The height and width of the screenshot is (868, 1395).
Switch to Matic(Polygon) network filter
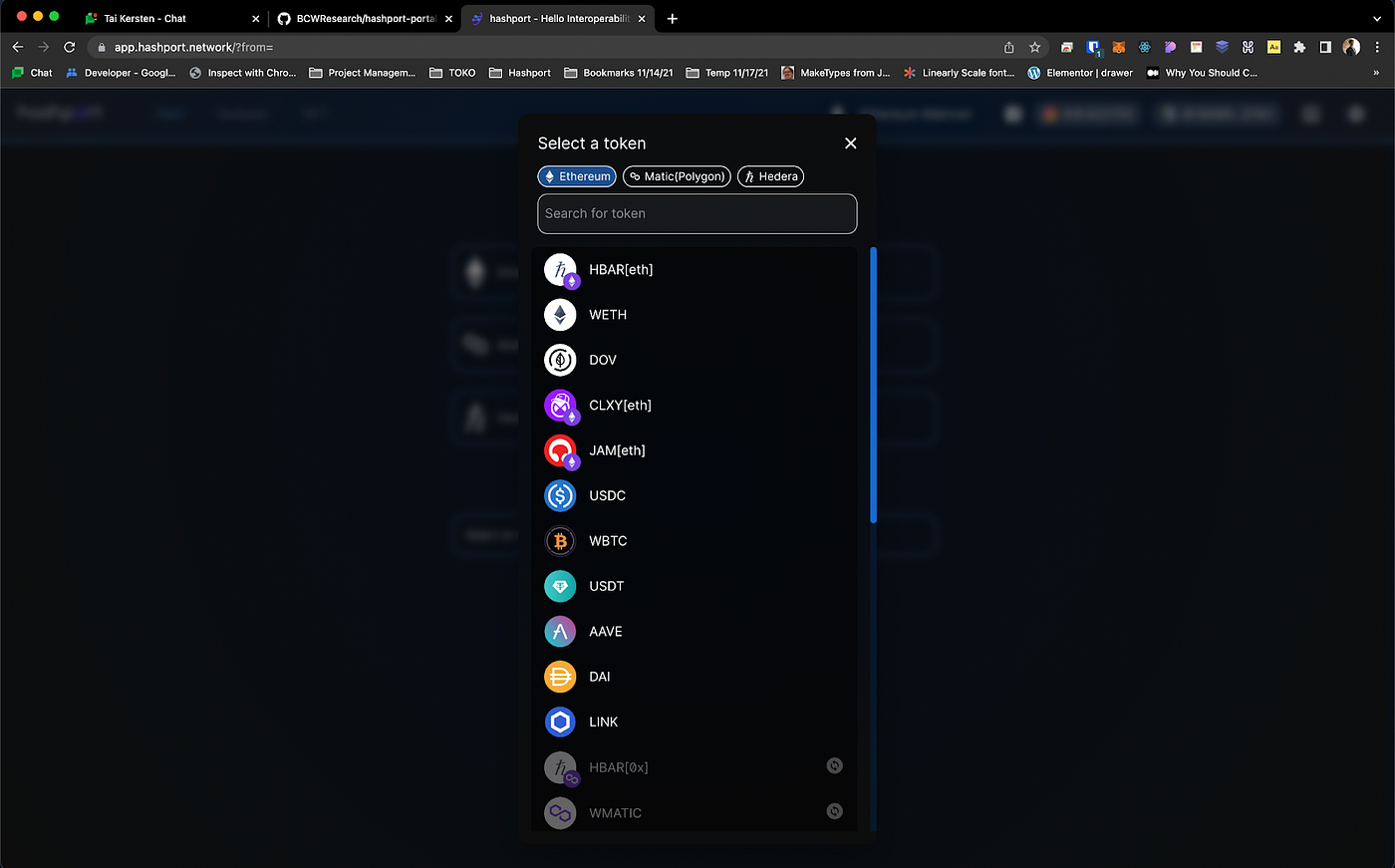(x=677, y=176)
